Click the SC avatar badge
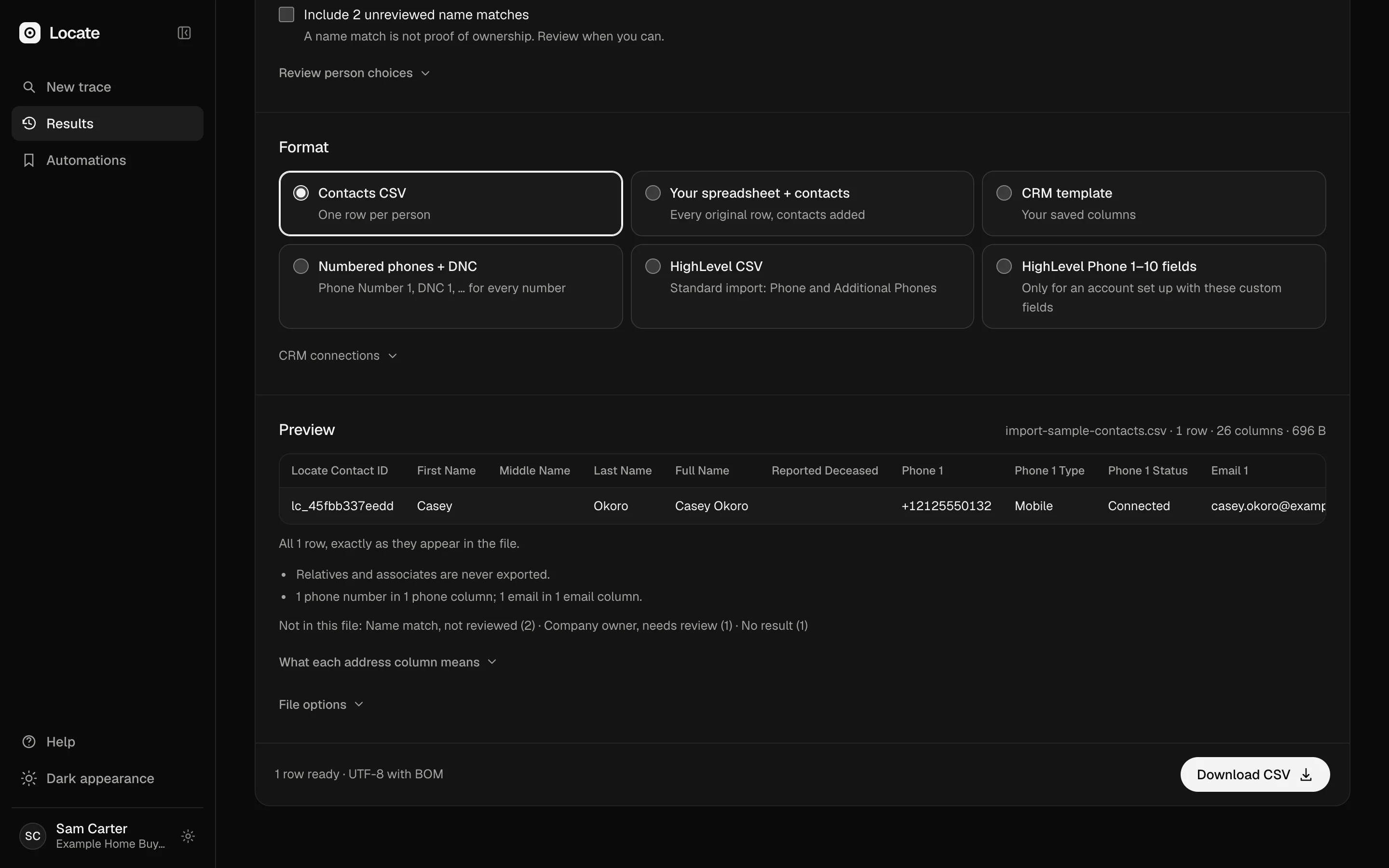 pos(33,836)
